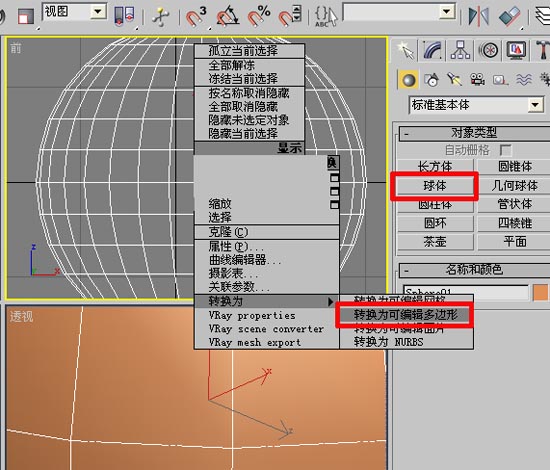Choose 转换为可编辑多边形 submenu entry

(406, 315)
